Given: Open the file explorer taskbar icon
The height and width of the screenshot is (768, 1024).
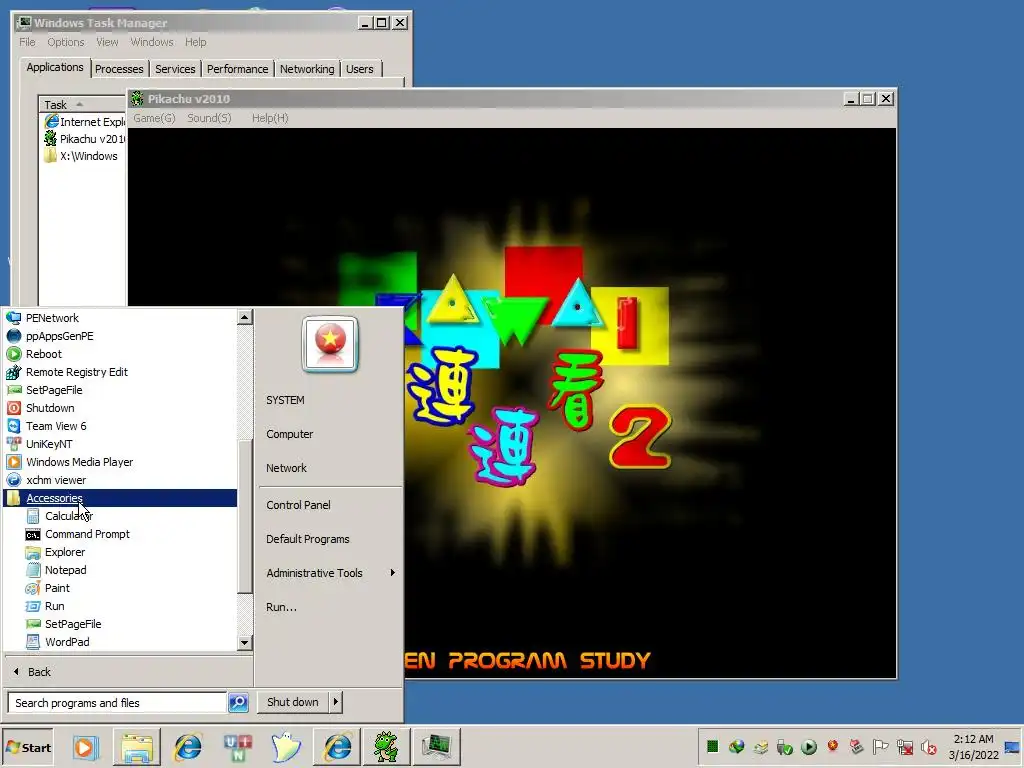Looking at the screenshot, I should tap(137, 747).
